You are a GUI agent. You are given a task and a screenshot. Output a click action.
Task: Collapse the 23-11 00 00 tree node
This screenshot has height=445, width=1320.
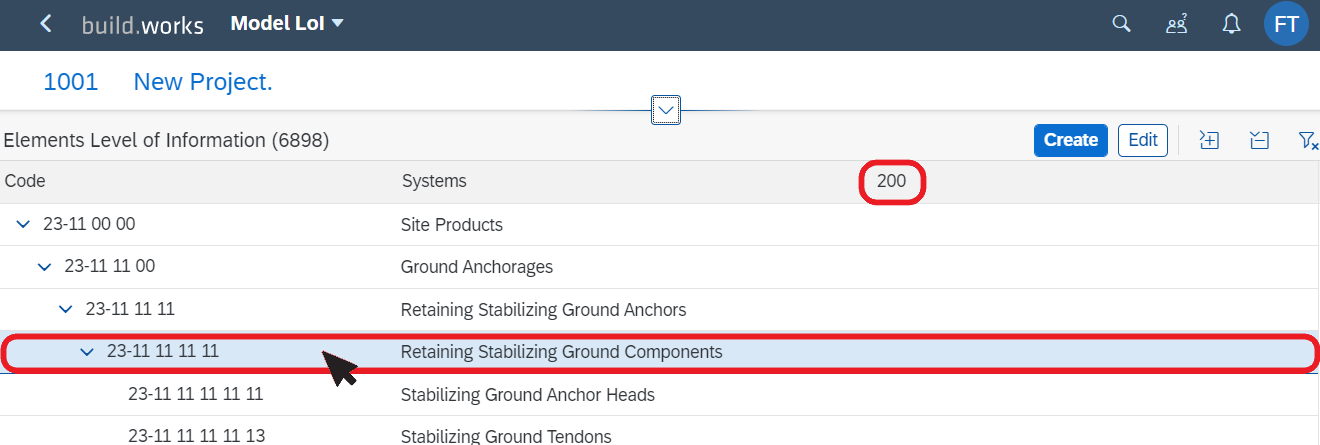click(x=23, y=225)
